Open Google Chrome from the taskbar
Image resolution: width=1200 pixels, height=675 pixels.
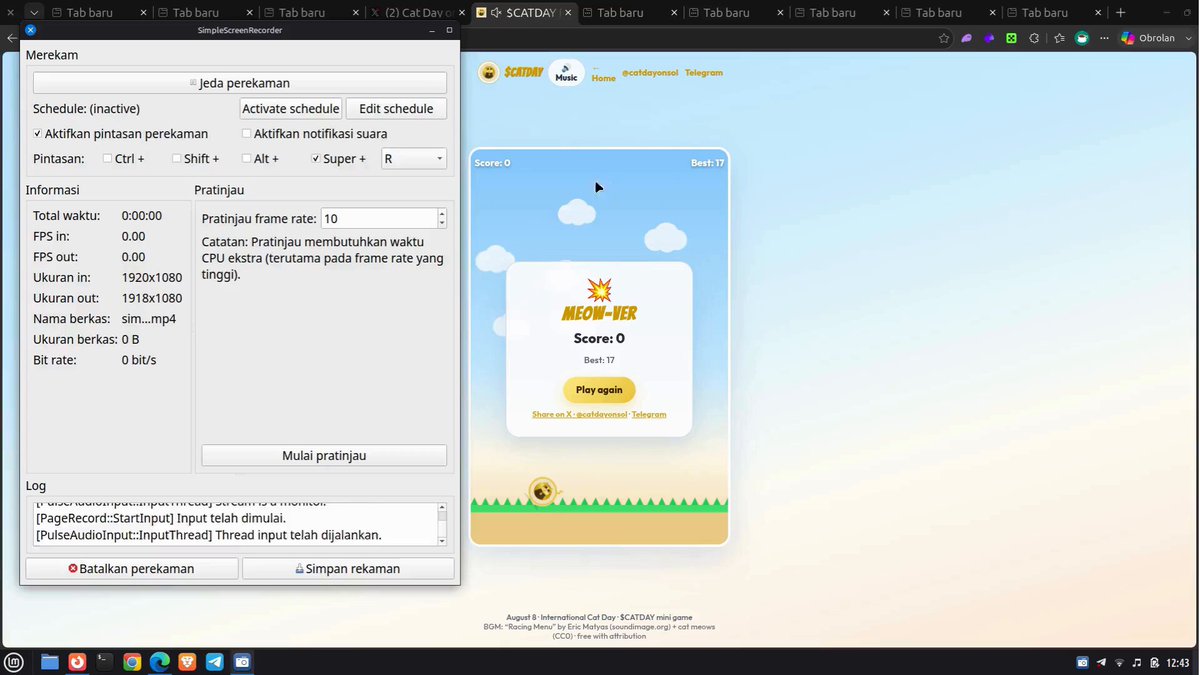(x=132, y=662)
